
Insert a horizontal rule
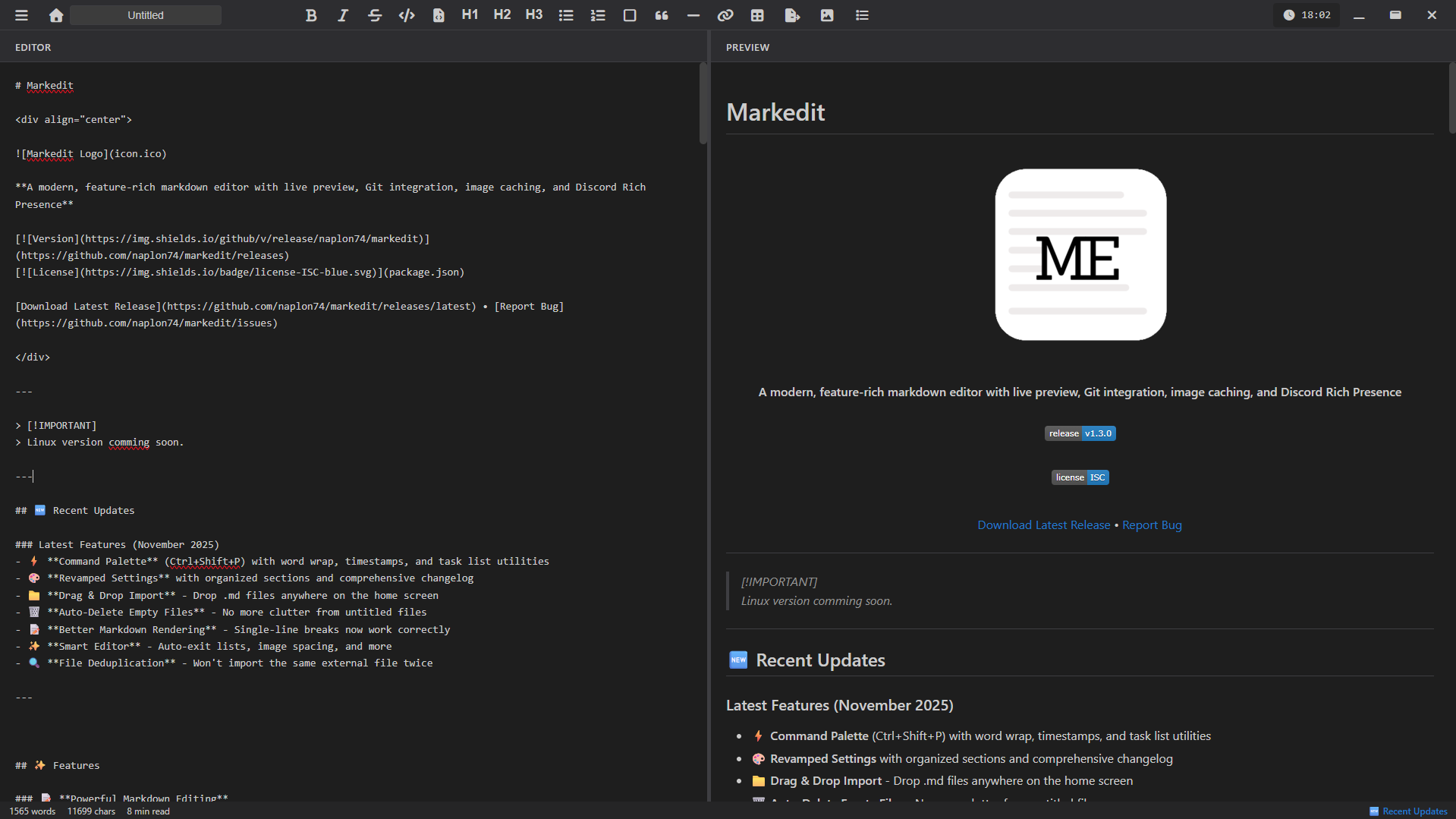point(693,14)
